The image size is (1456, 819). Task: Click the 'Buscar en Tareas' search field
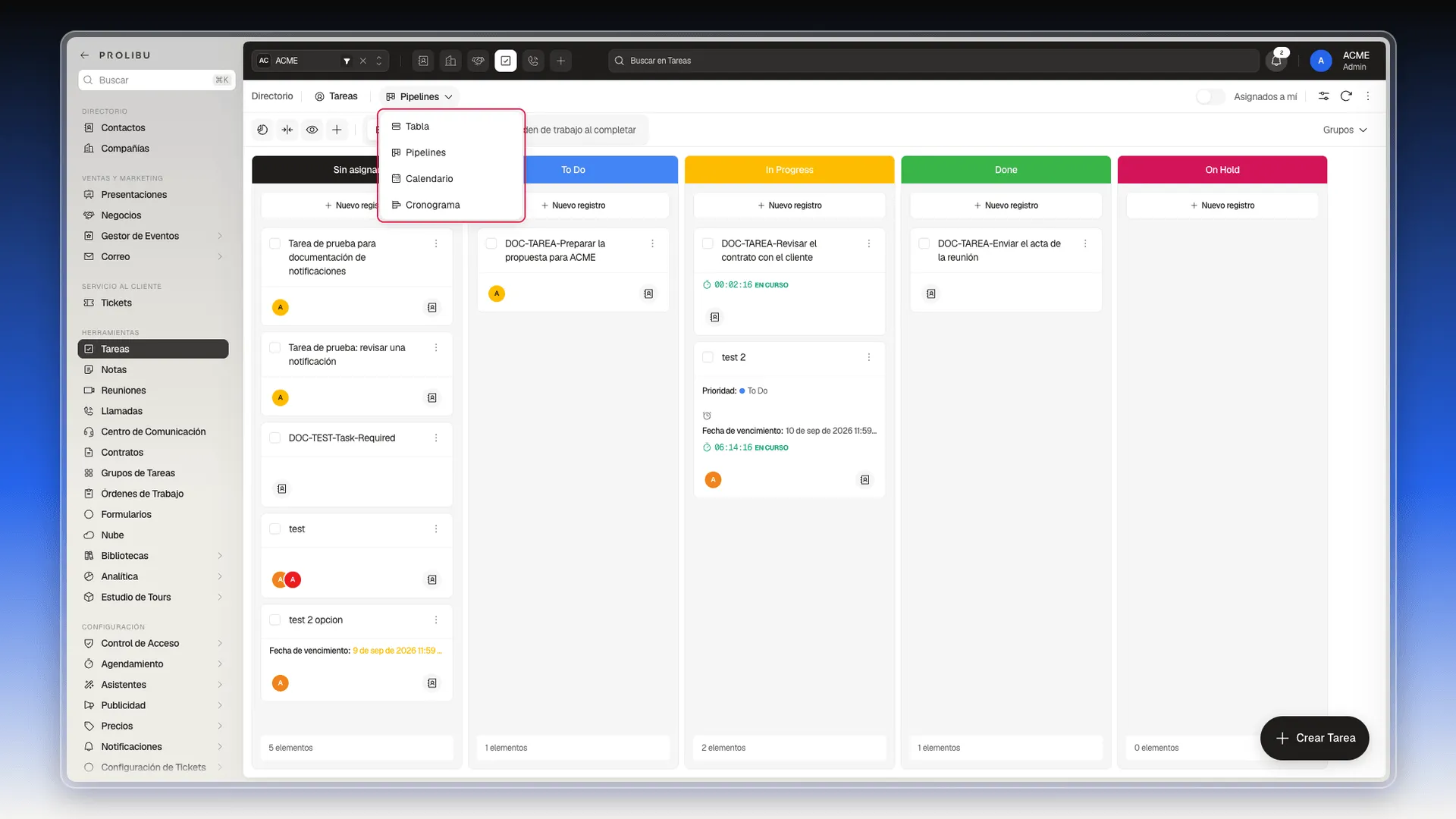(933, 61)
